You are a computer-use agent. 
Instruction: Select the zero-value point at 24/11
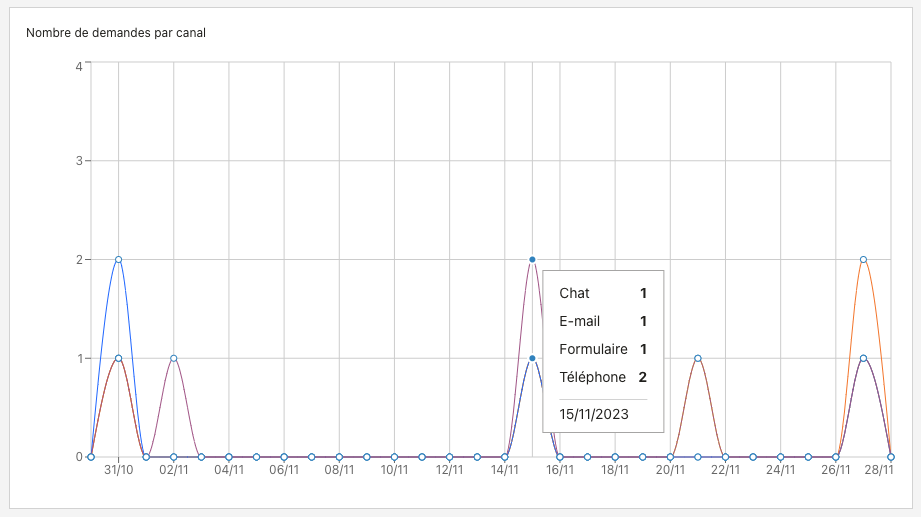[x=781, y=457]
